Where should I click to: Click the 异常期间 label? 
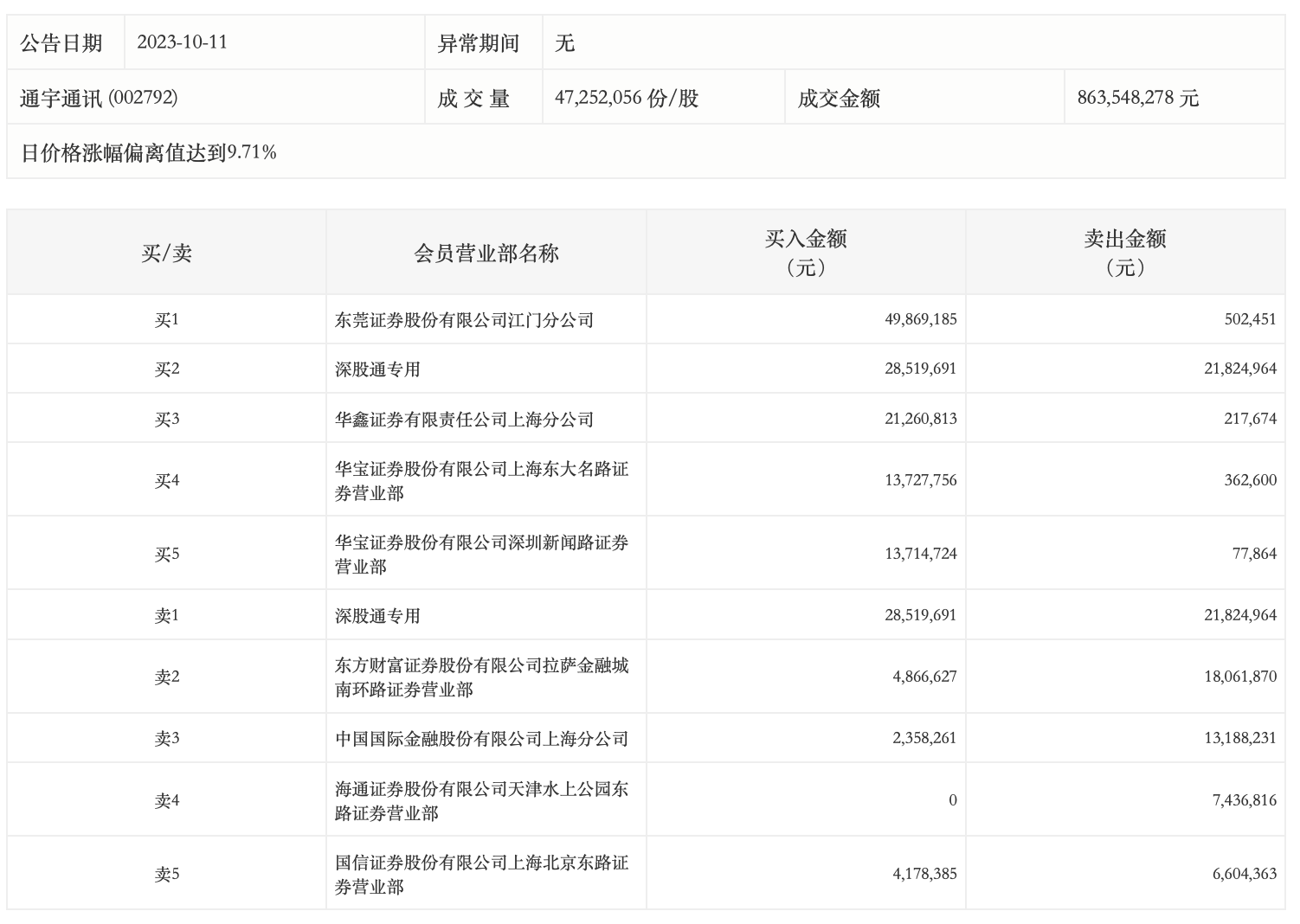[479, 42]
